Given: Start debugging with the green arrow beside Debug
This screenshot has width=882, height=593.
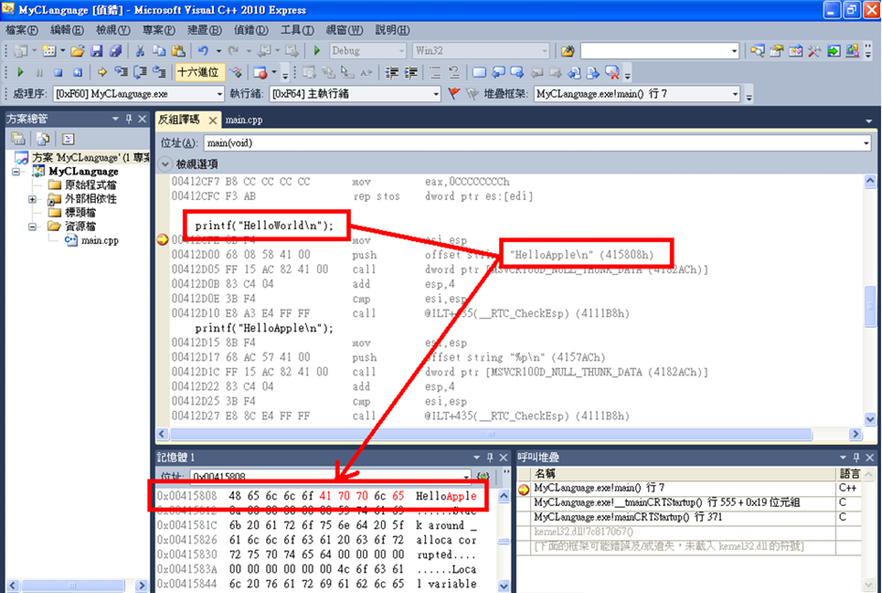Looking at the screenshot, I should click(x=317, y=51).
